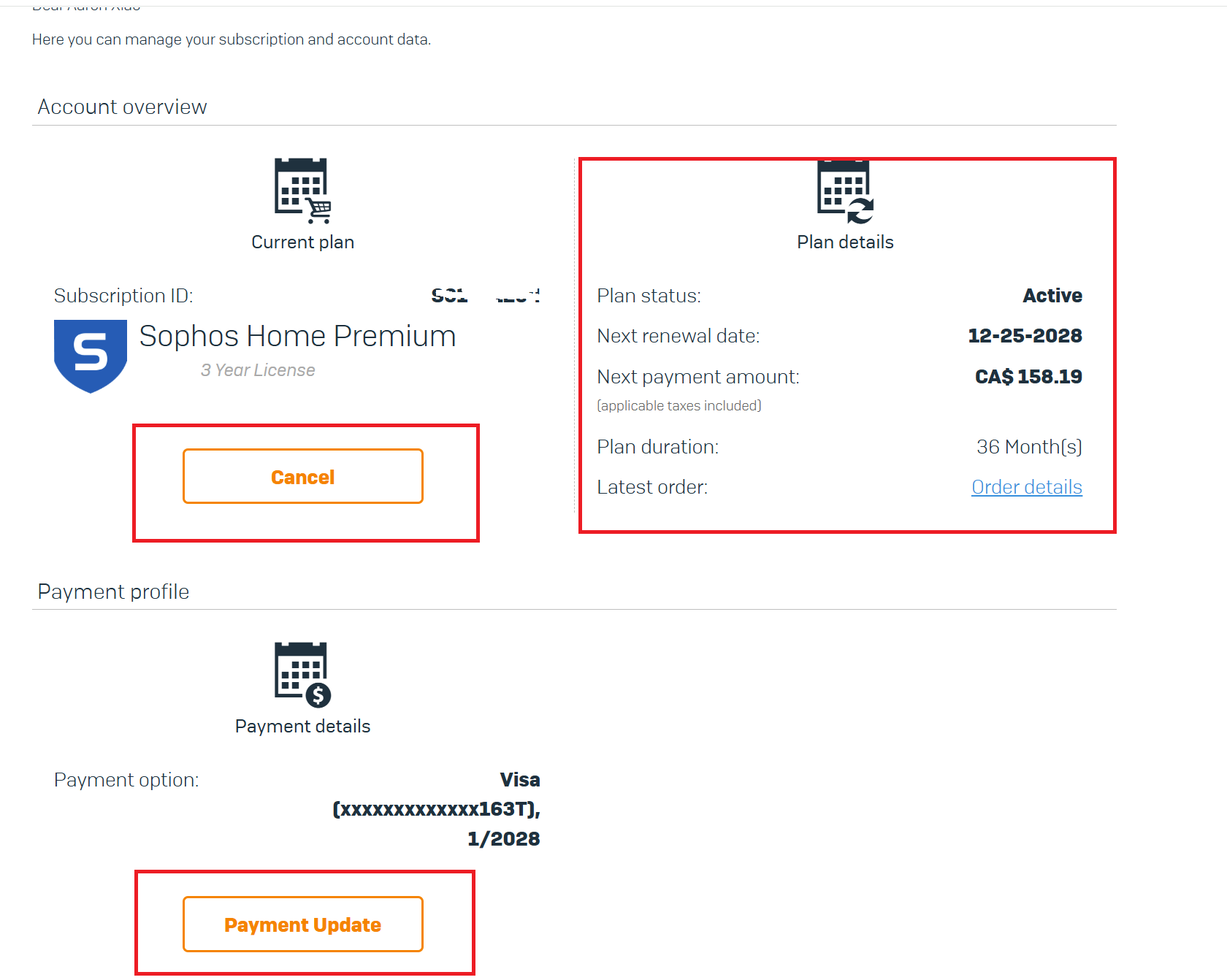Click the Current plan calendar cart icon

click(x=302, y=191)
